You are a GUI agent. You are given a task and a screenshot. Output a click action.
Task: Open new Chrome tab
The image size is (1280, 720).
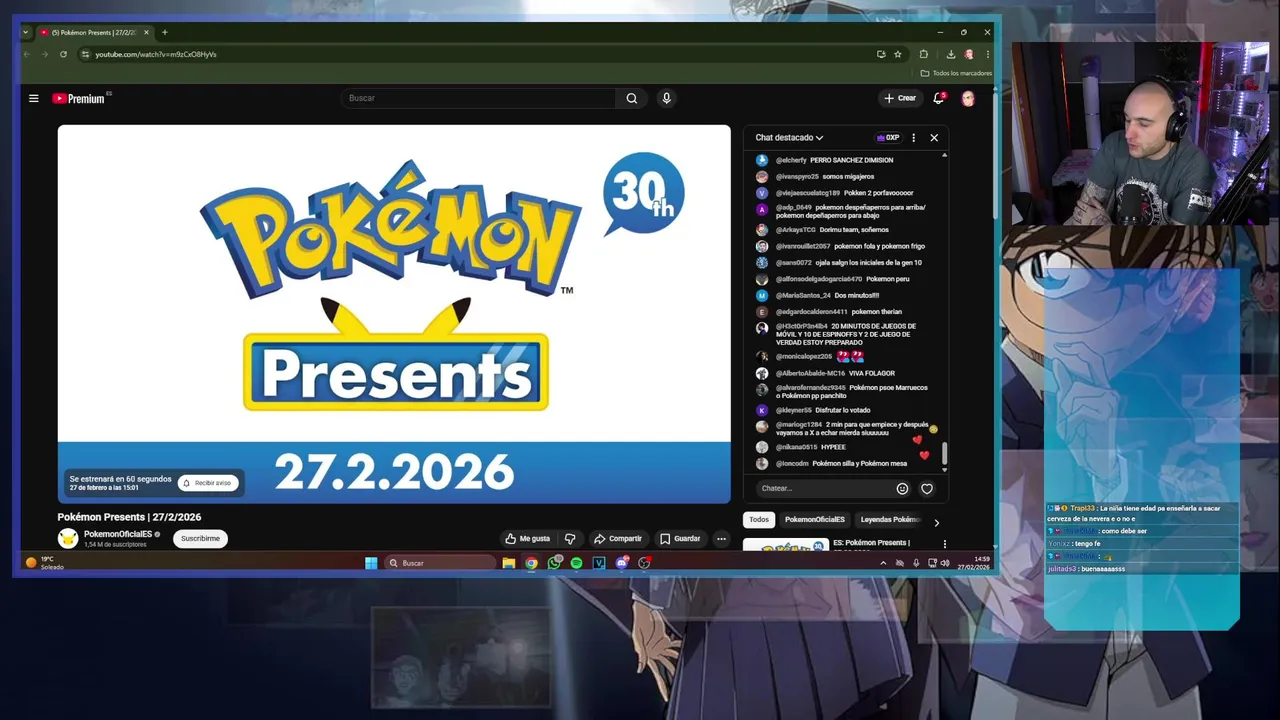pos(165,32)
